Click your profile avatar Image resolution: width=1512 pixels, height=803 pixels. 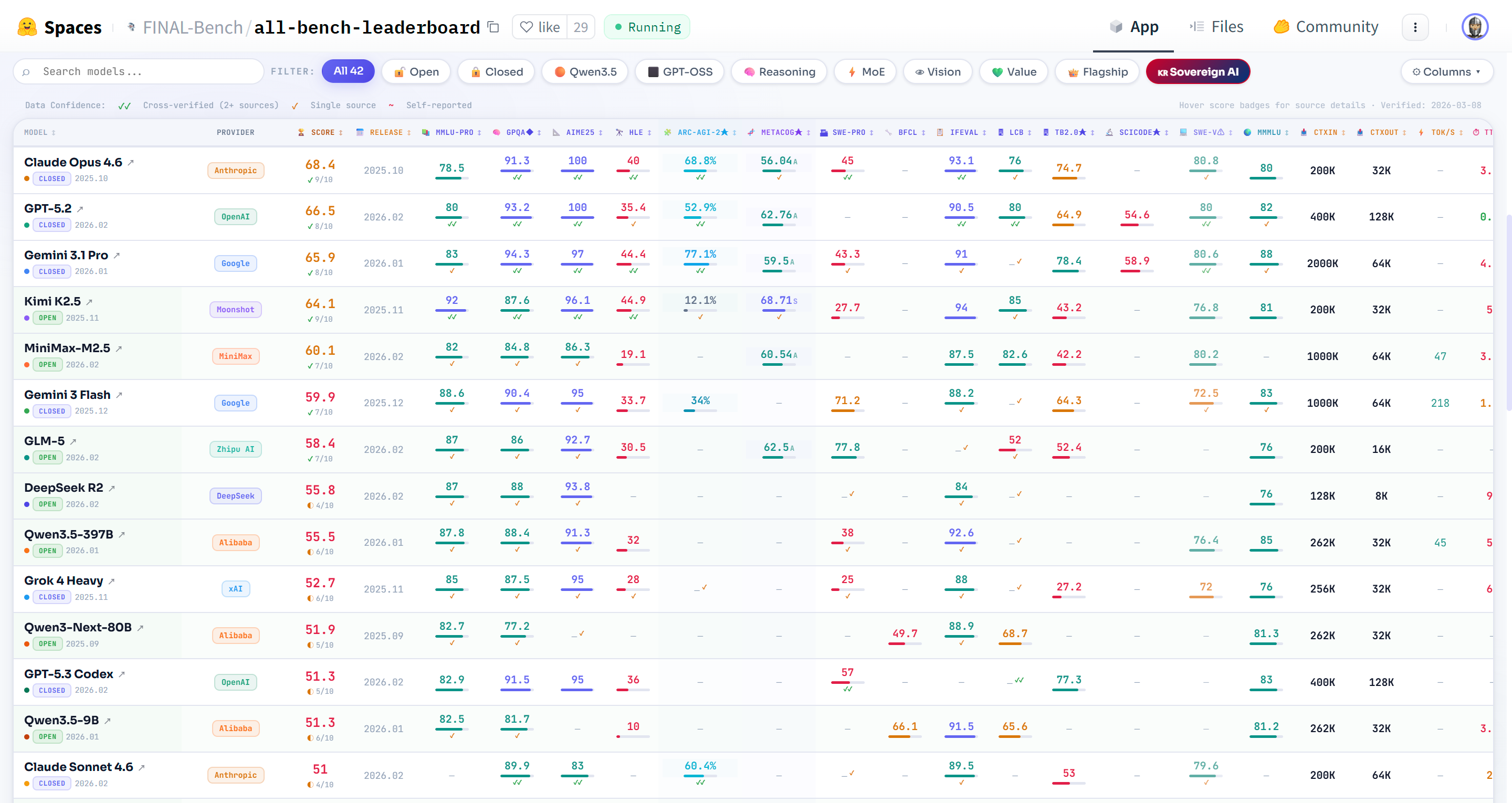click(1476, 26)
